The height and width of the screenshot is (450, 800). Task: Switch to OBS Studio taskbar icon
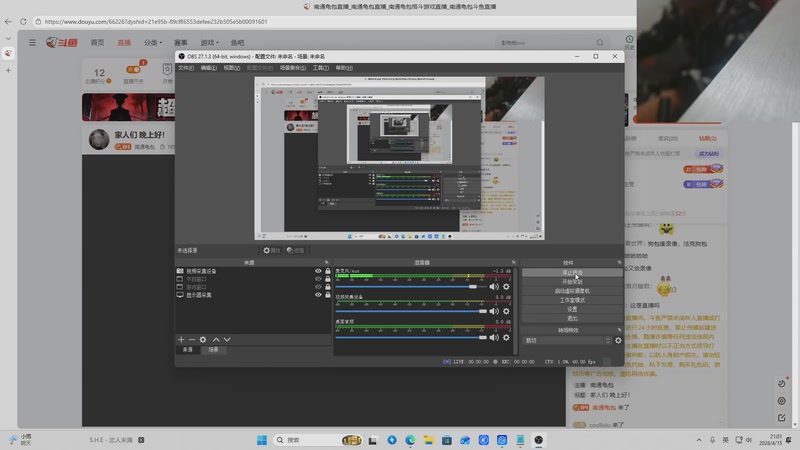[539, 440]
